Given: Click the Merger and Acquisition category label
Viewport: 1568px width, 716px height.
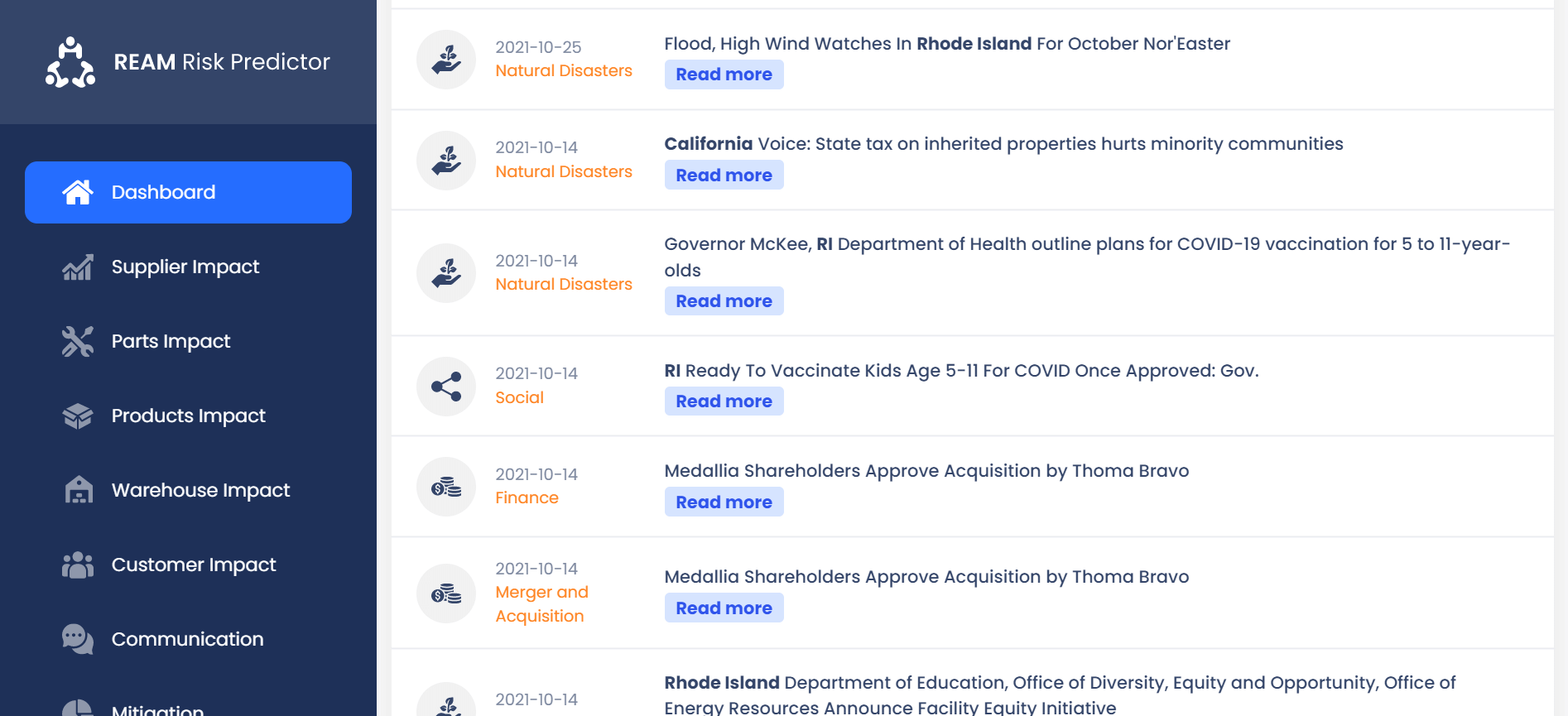Looking at the screenshot, I should (541, 604).
